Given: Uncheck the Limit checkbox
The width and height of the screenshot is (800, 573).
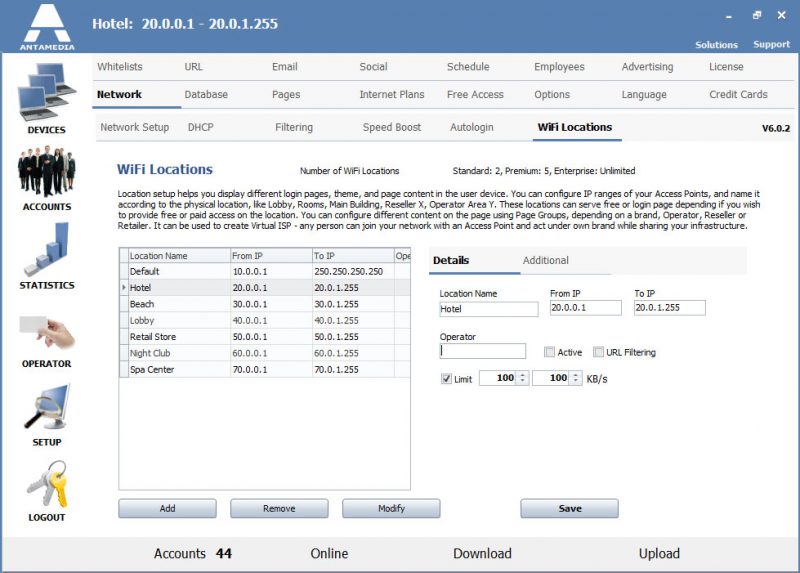Looking at the screenshot, I should (x=446, y=379).
